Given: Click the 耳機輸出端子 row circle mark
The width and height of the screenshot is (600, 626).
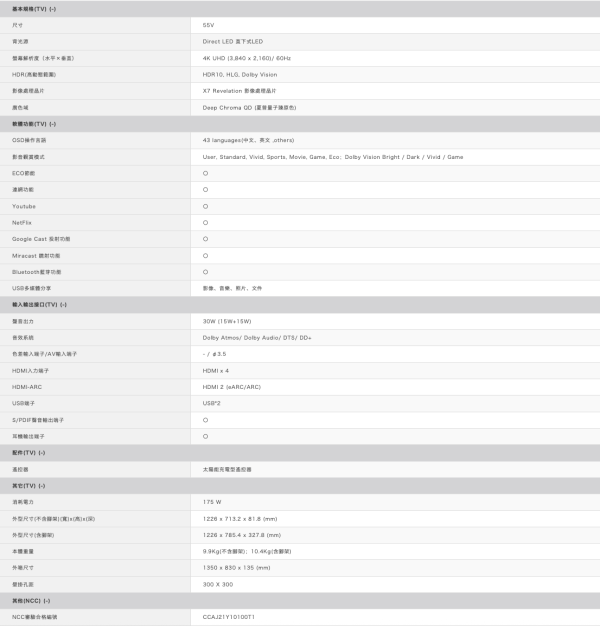Looking at the screenshot, I should tap(205, 436).
